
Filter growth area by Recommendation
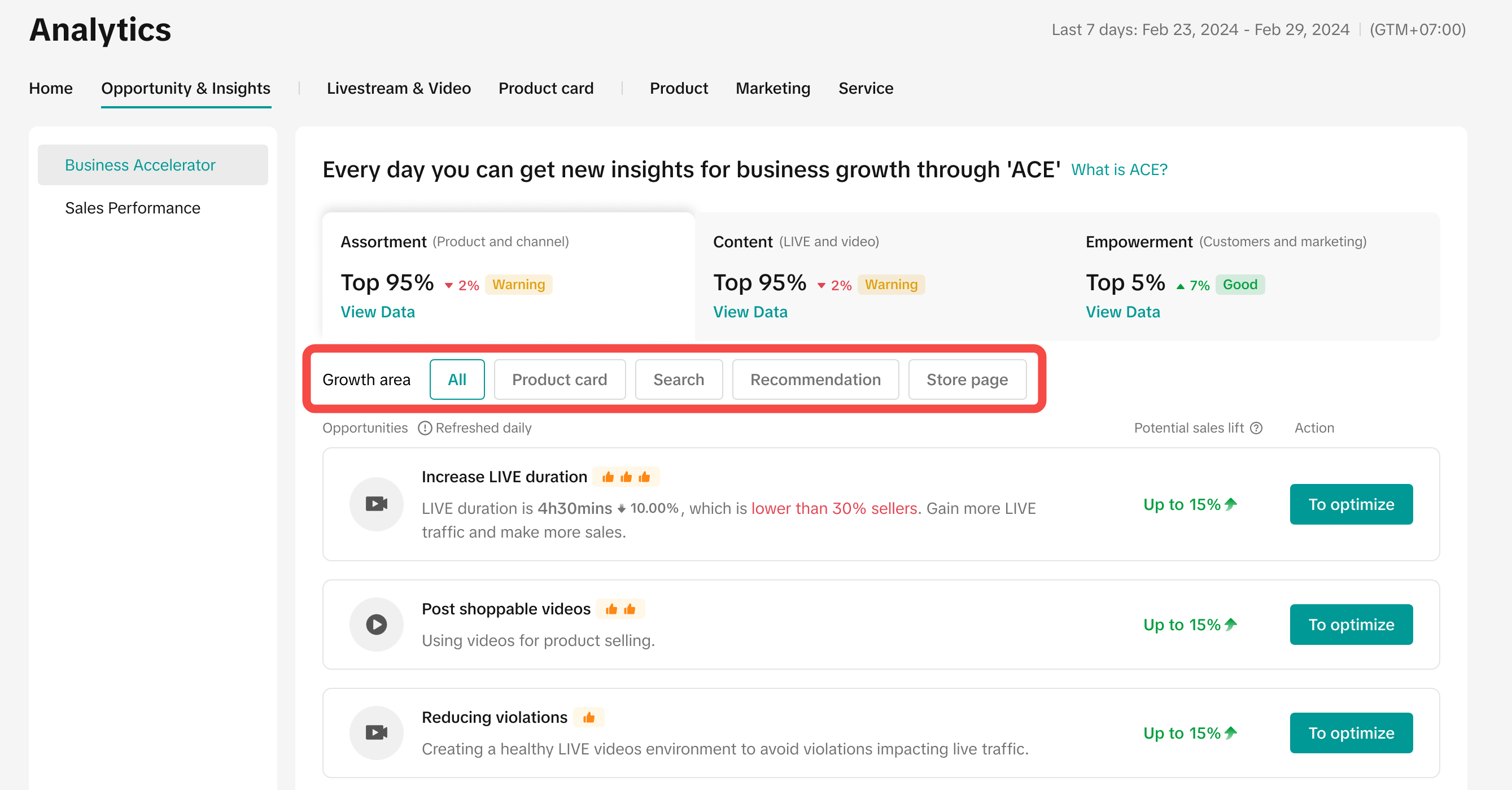click(x=815, y=379)
